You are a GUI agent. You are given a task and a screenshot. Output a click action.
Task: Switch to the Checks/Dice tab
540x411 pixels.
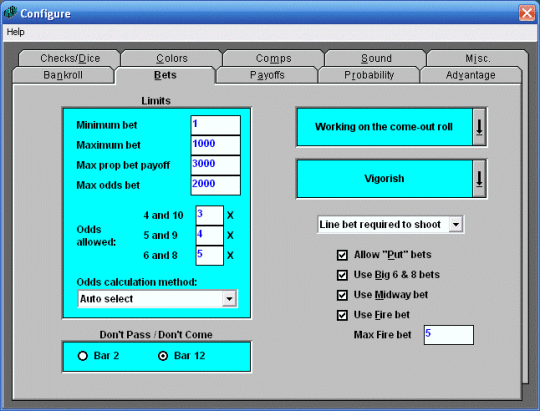point(70,58)
